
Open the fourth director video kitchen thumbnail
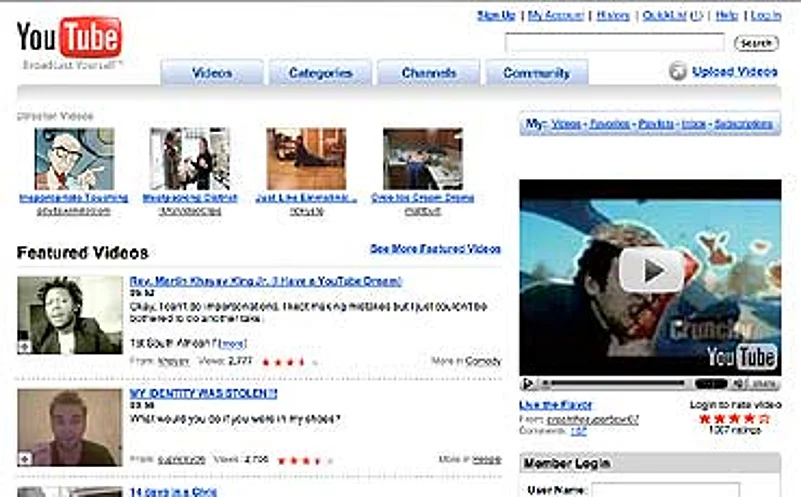pyautogui.click(x=423, y=159)
